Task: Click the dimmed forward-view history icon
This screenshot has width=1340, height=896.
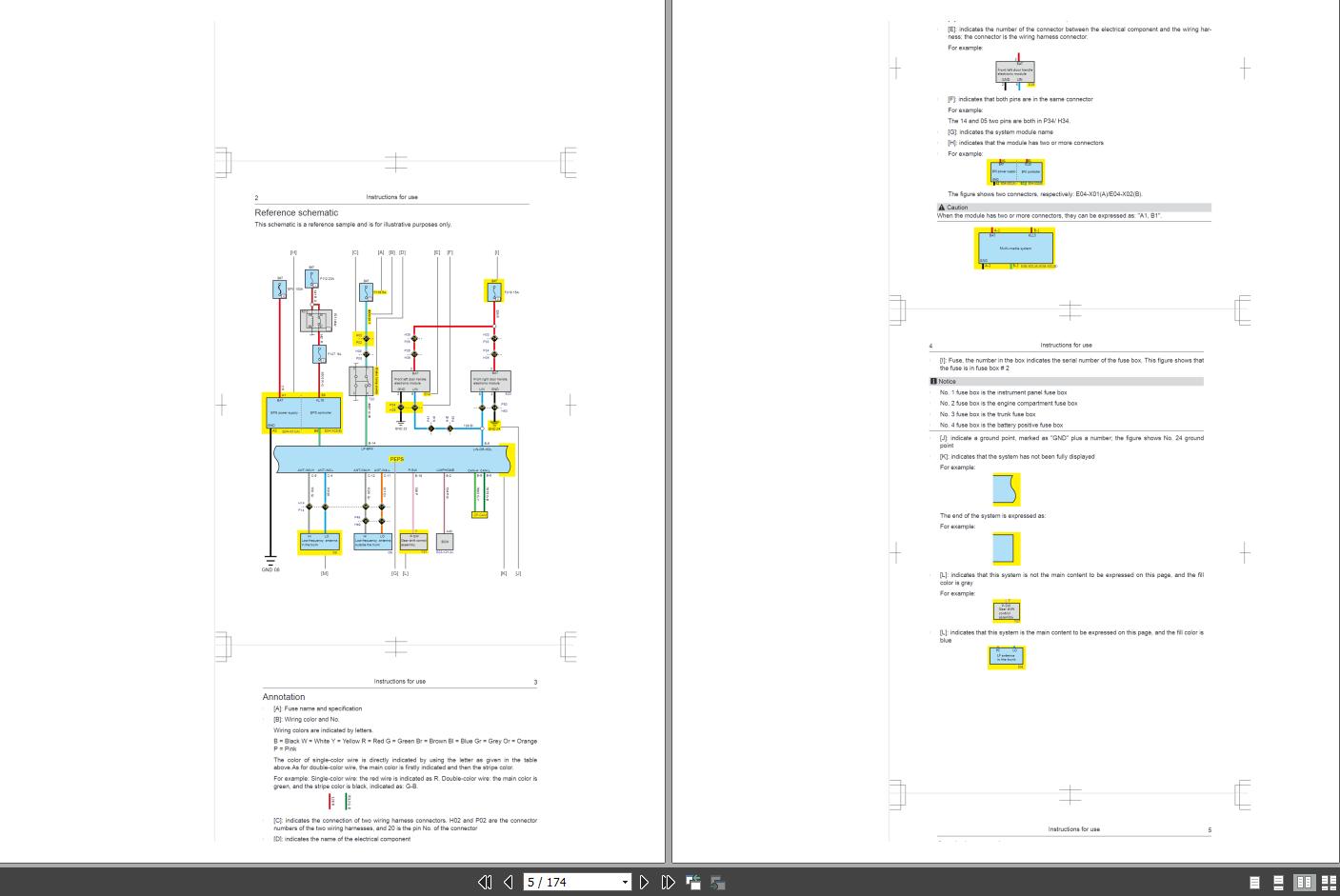Action: point(717,882)
